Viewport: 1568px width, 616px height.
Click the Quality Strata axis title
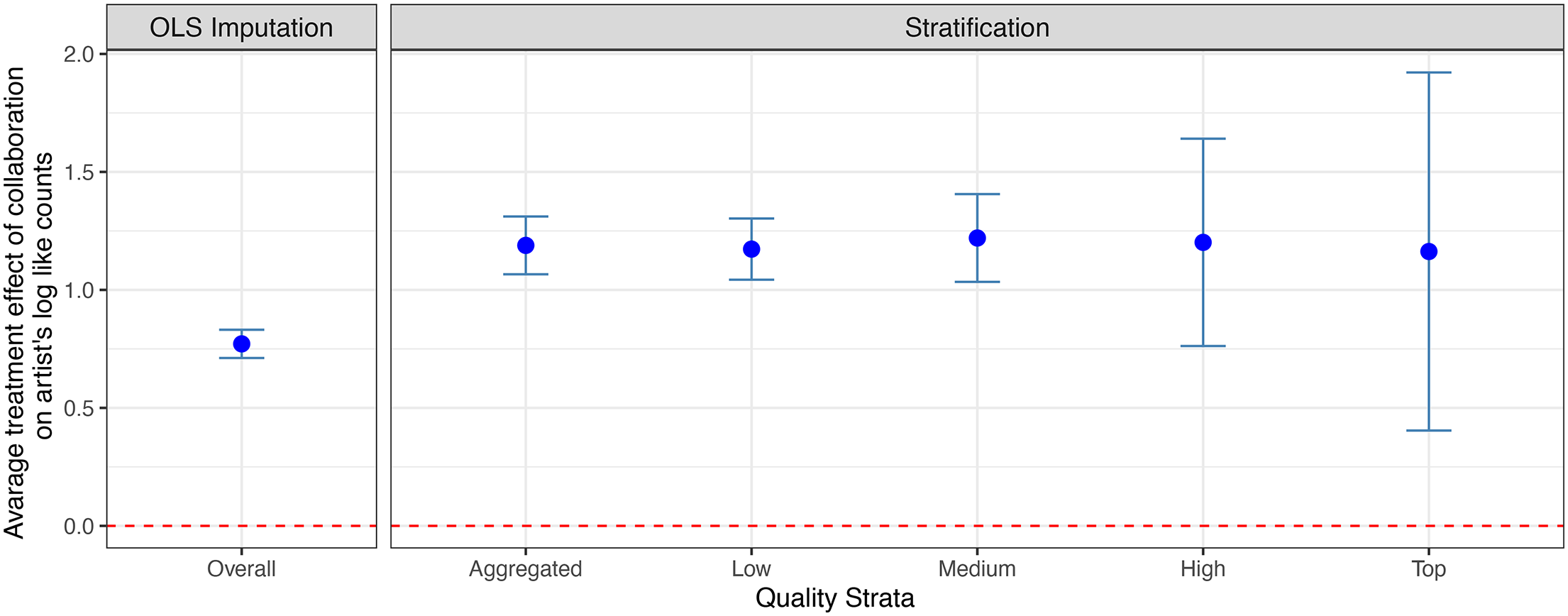pyautogui.click(x=835, y=598)
